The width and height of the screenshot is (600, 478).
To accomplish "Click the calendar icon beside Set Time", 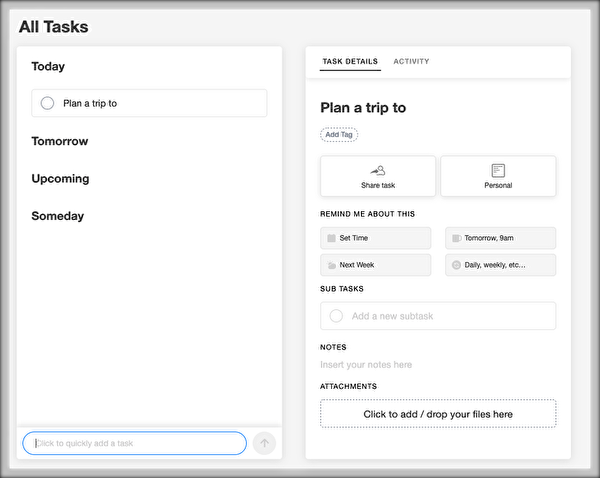I will tap(331, 238).
